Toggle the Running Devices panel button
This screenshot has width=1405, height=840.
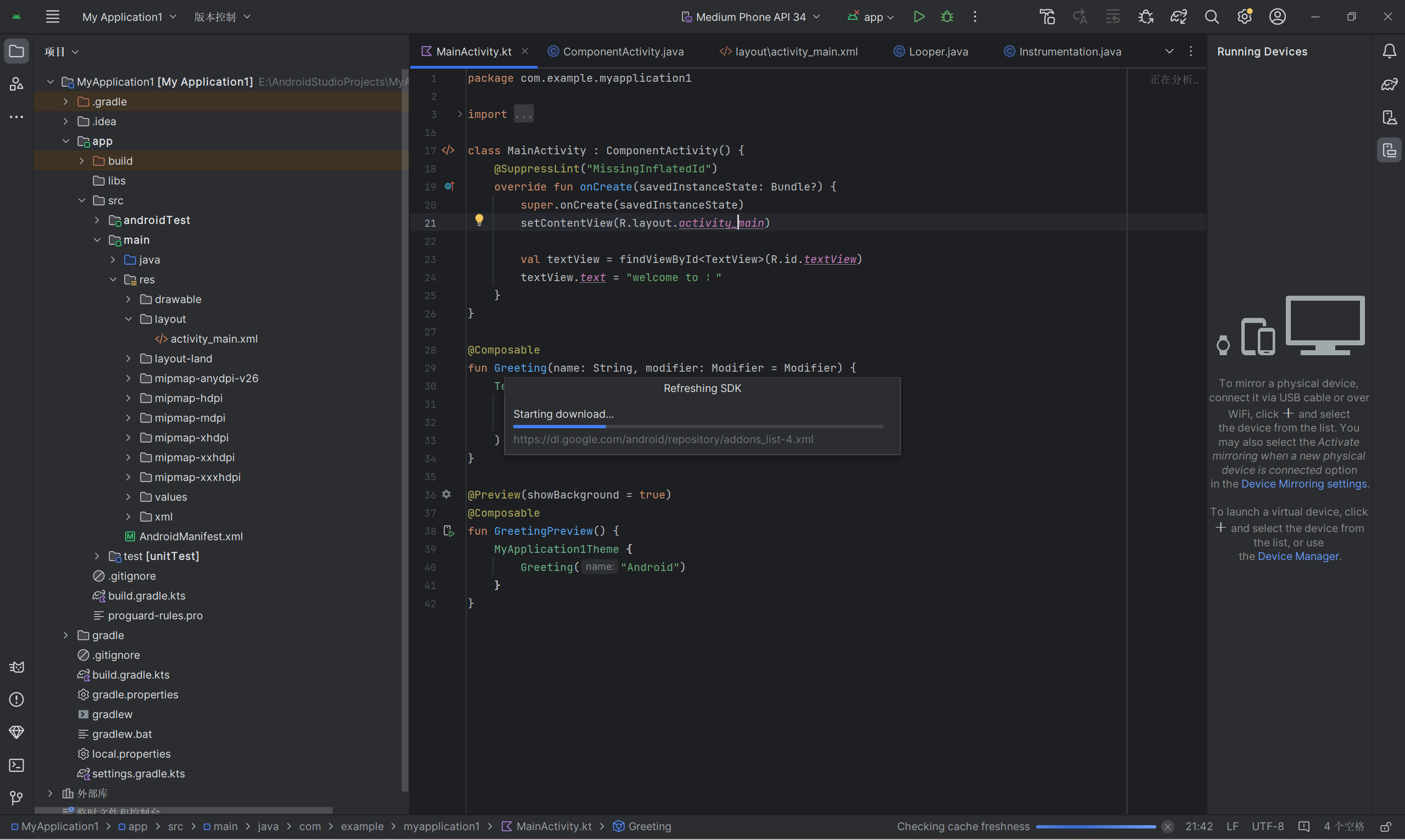tap(1389, 150)
